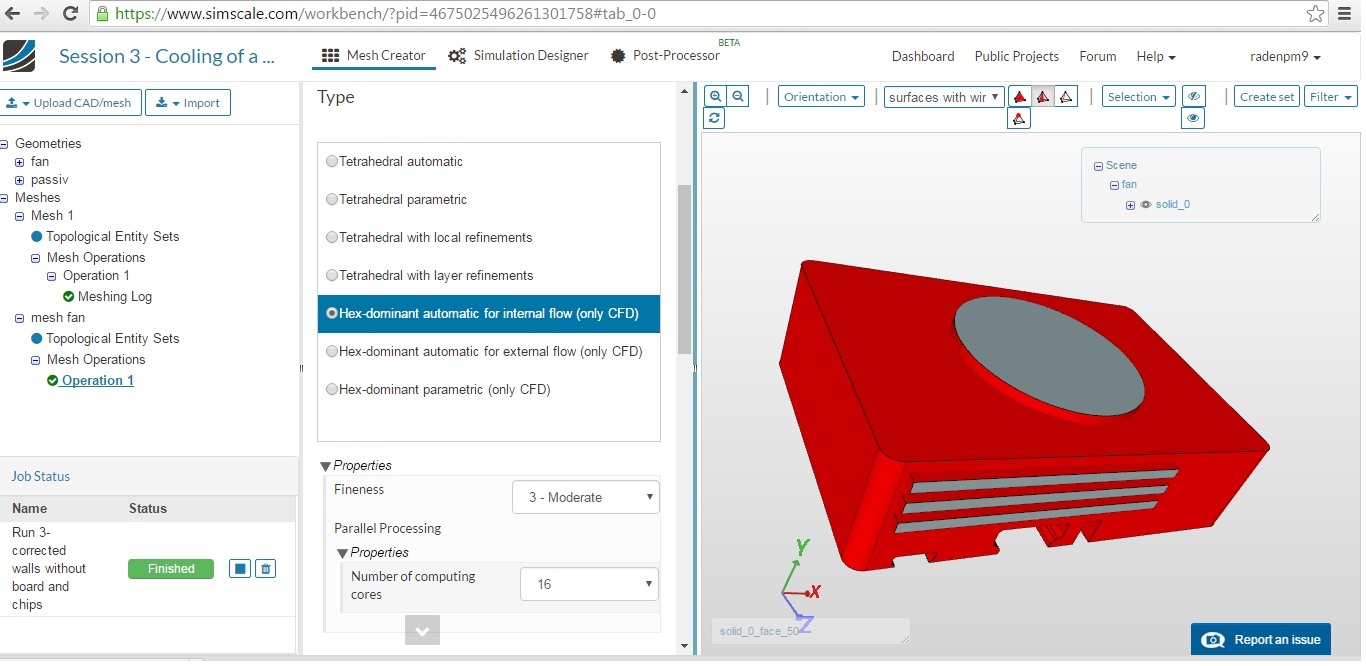This screenshot has height=666, width=1366.
Task: Go to Public Projects
Action: pyautogui.click(x=1016, y=57)
